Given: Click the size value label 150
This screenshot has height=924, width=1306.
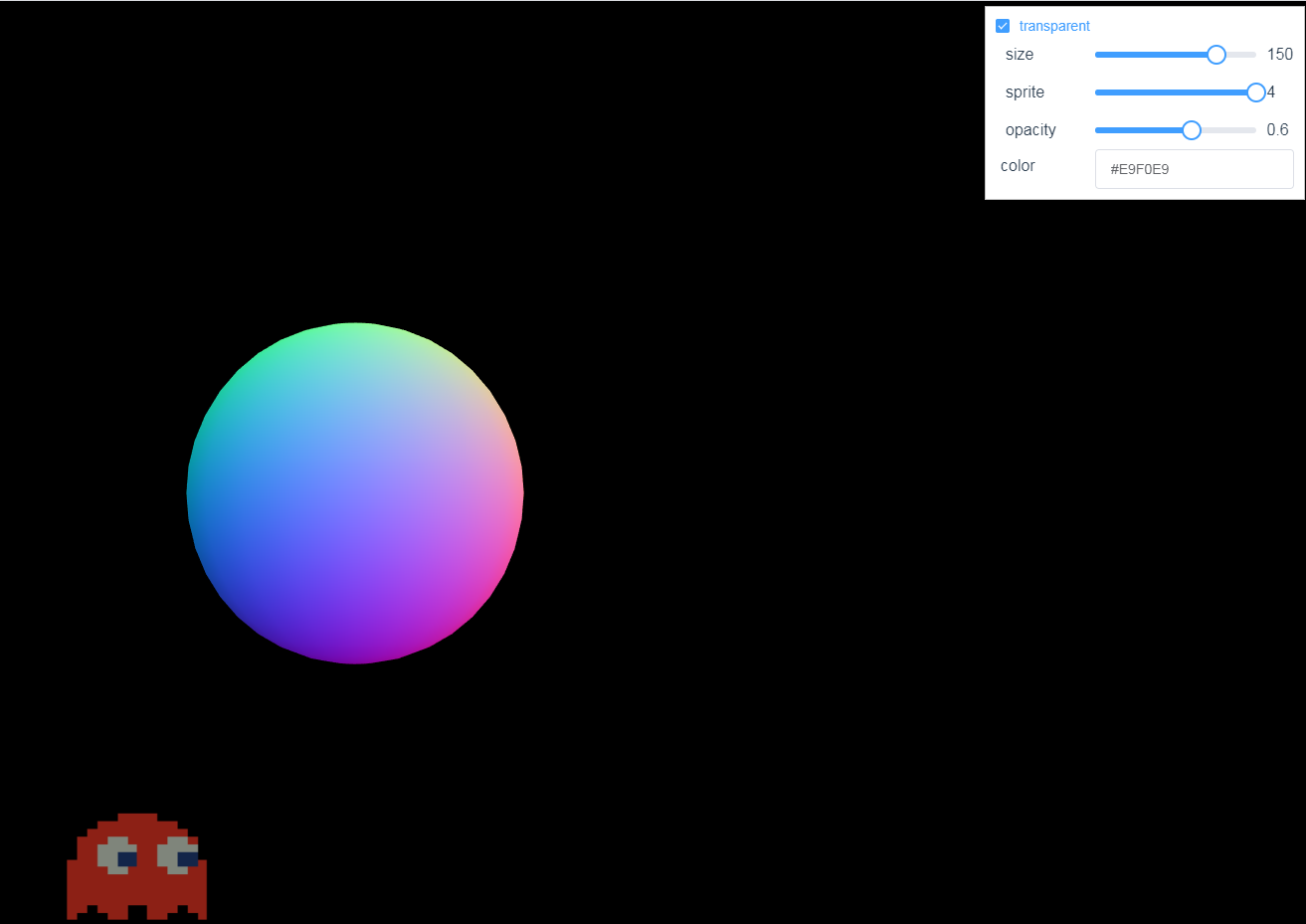Looking at the screenshot, I should (1279, 54).
